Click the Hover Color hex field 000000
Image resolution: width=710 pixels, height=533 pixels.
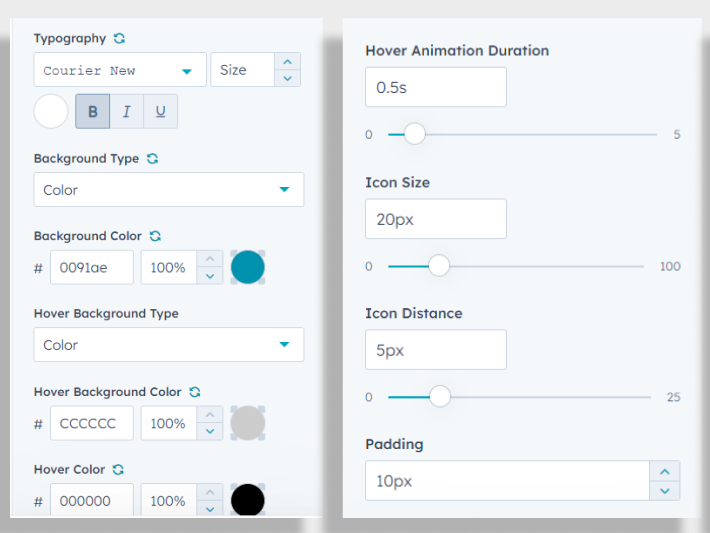point(92,500)
